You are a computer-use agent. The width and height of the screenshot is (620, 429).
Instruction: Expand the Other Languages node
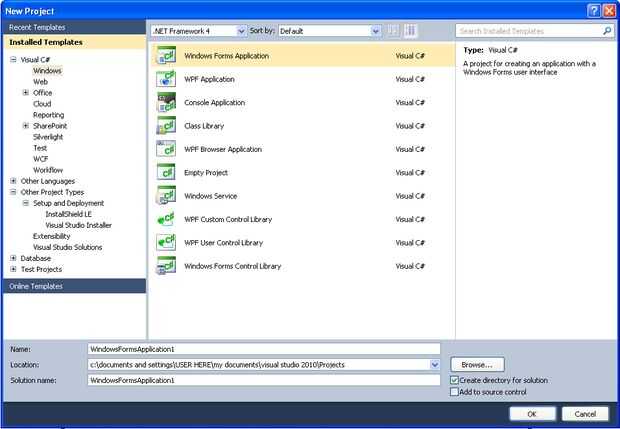(13, 181)
